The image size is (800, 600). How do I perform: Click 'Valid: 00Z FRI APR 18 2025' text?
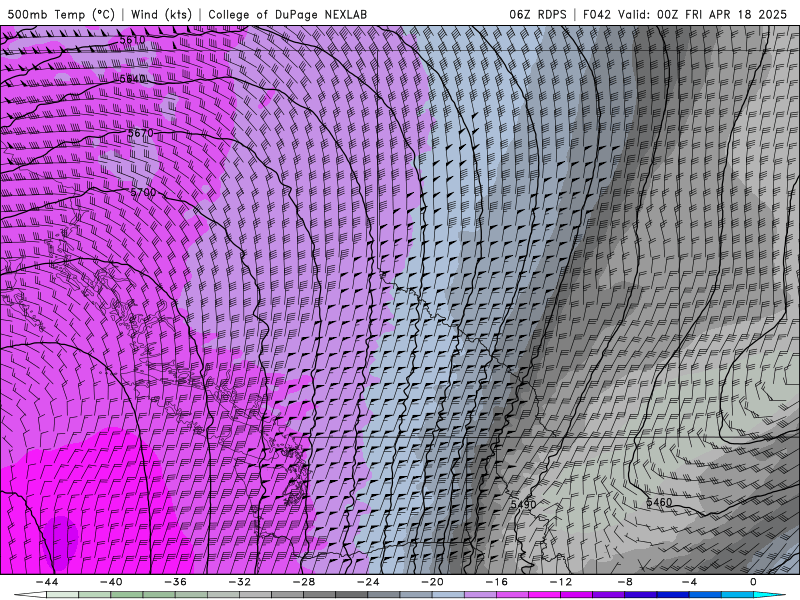coord(703,14)
